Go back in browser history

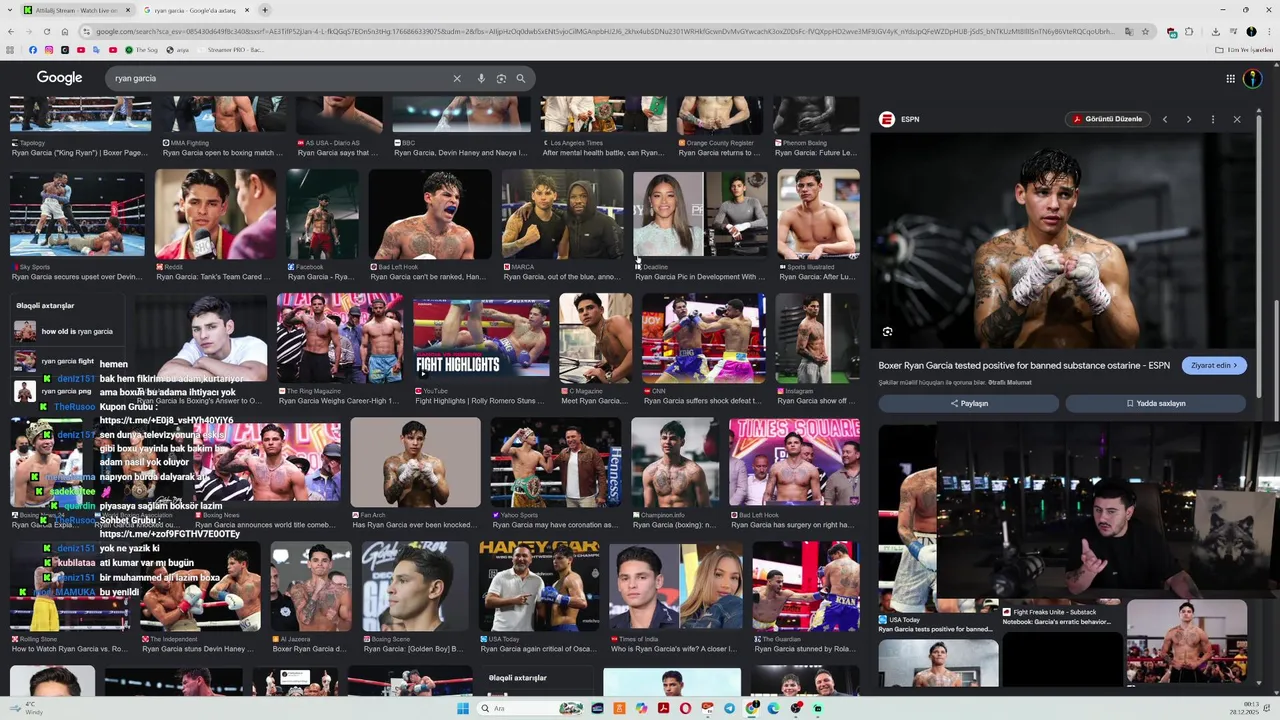11,31
